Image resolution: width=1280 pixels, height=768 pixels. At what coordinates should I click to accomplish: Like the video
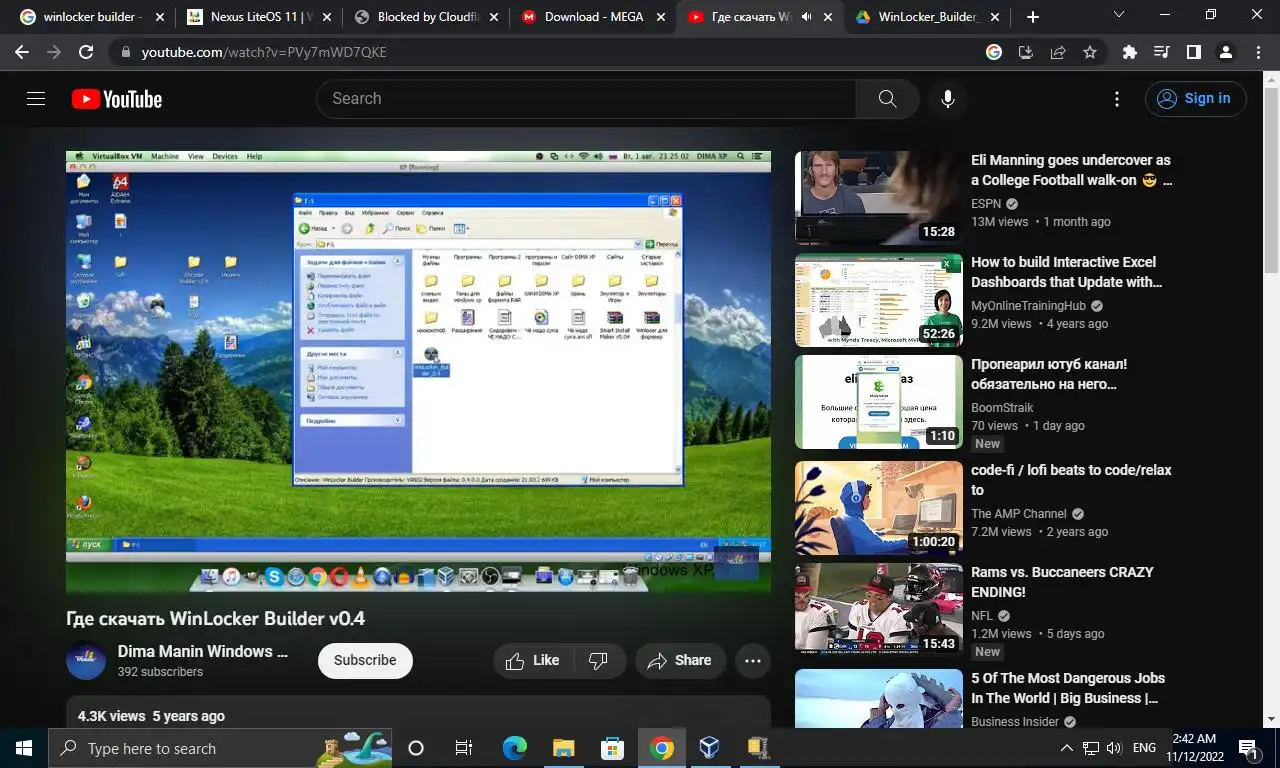[533, 661]
